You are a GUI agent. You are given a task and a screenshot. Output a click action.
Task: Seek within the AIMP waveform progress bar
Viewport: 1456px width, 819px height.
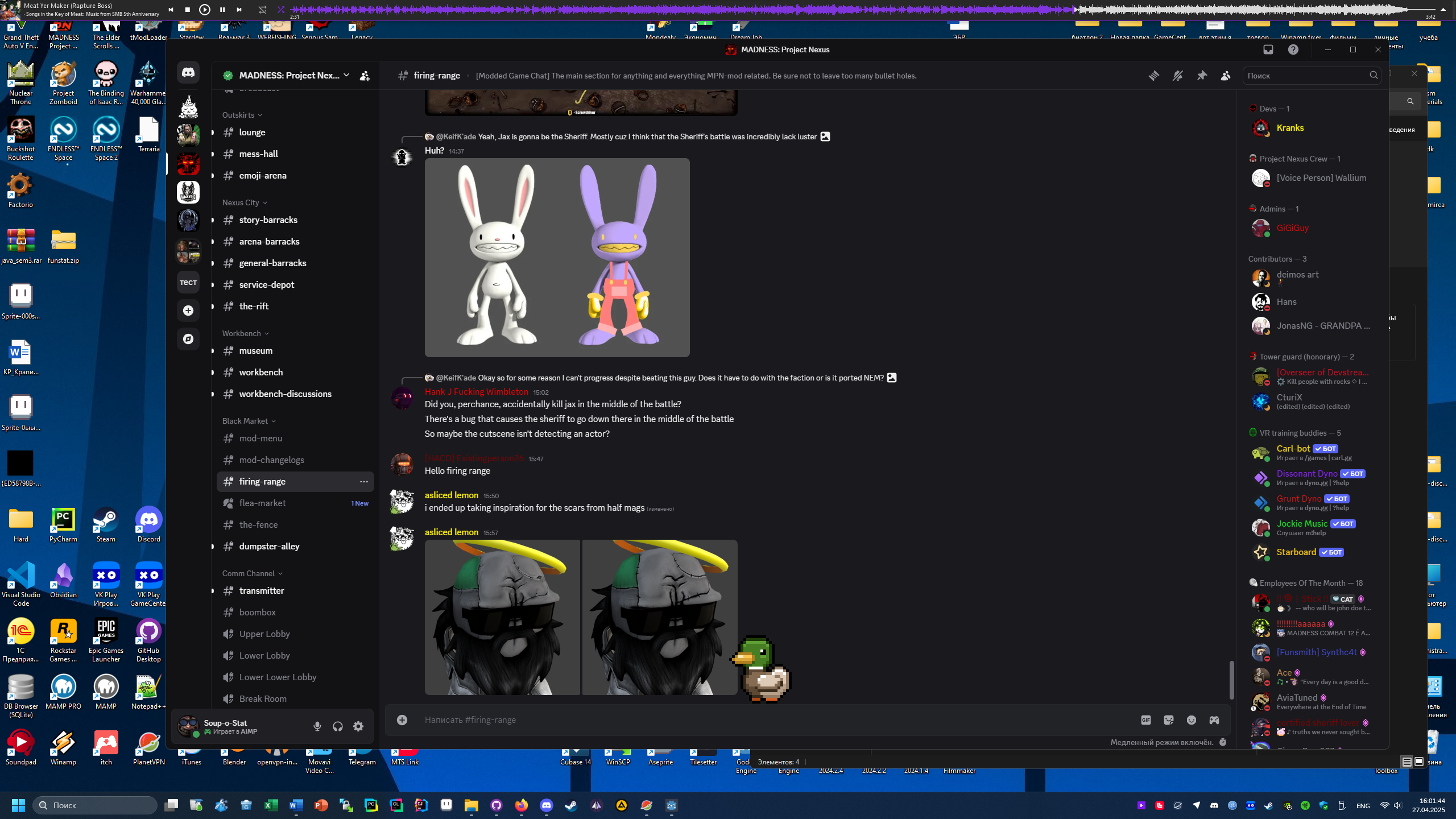pyautogui.click(x=863, y=10)
